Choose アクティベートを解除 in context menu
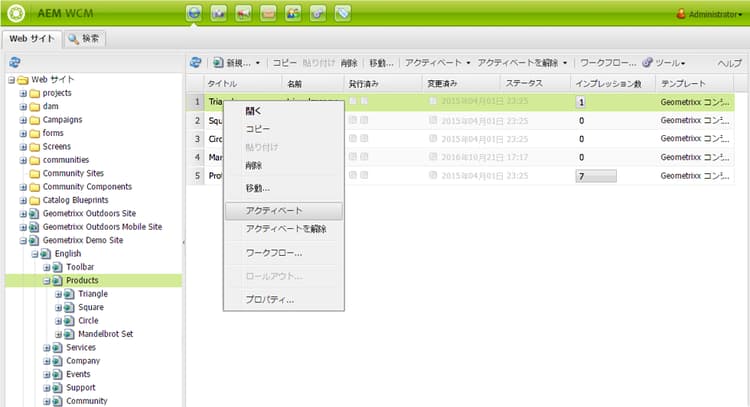 tap(284, 229)
